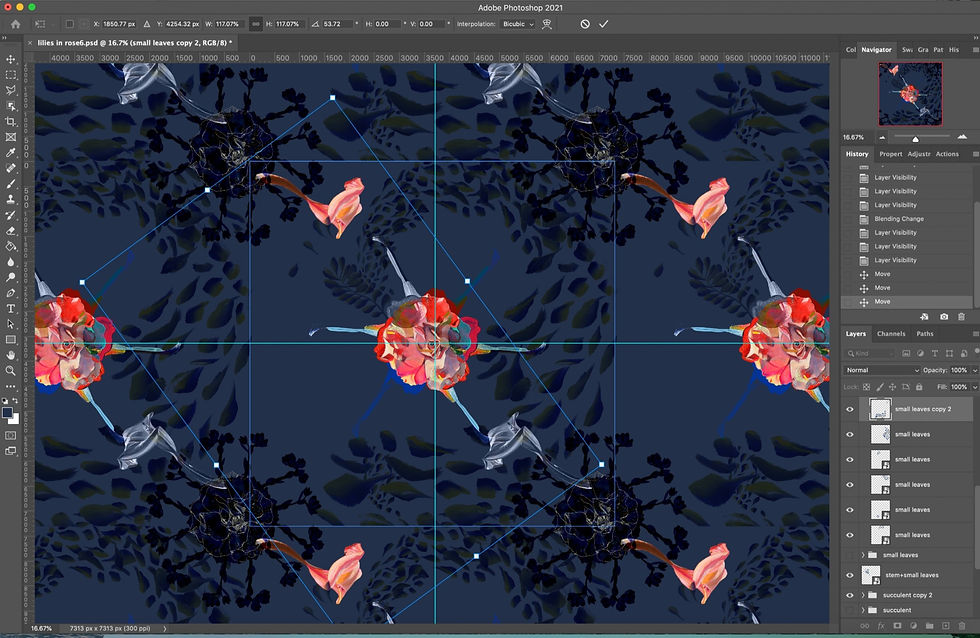980x638 pixels.
Task: Select the Blending Change history state
Action: pyautogui.click(x=899, y=219)
